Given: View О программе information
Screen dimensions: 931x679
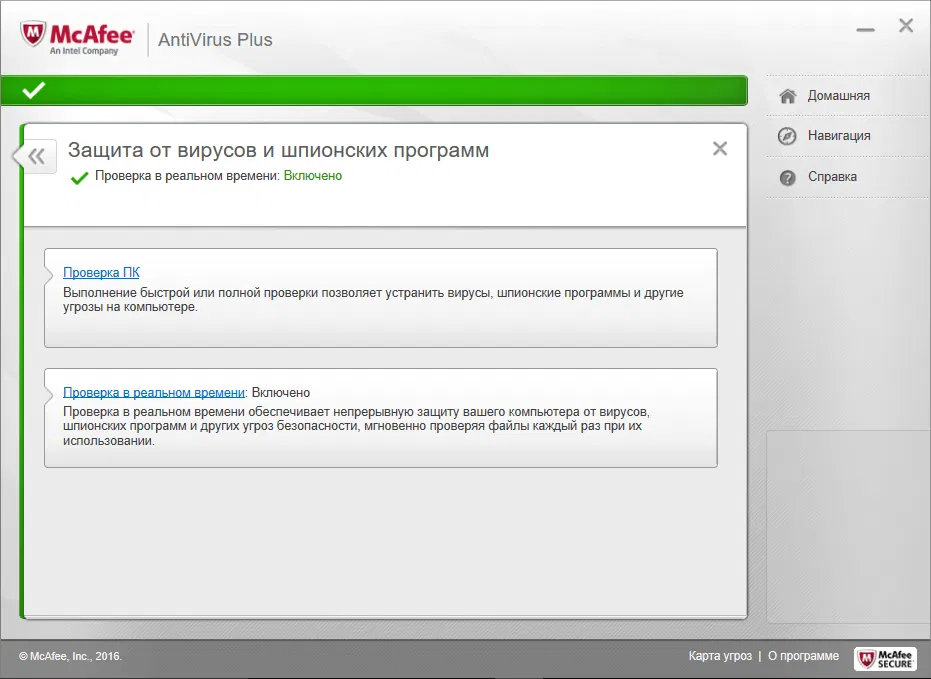Looking at the screenshot, I should [x=803, y=656].
